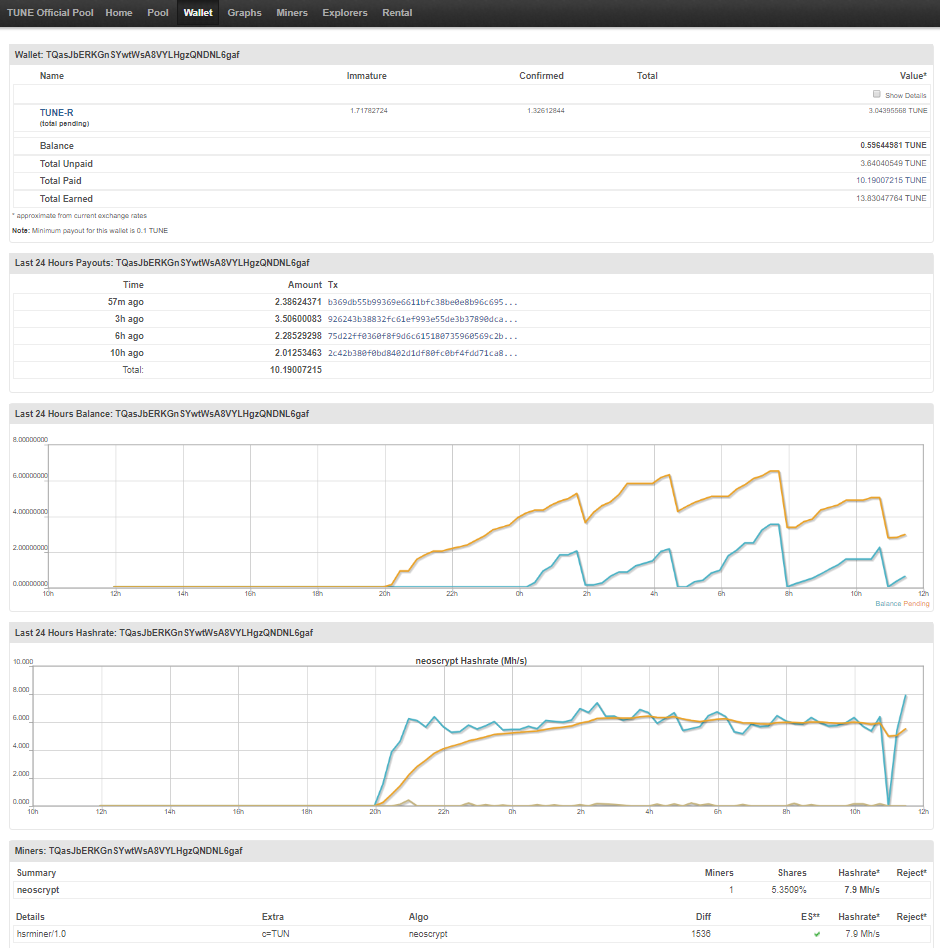
Task: Click the hsrminer/1.0 miner entry
Action: pyautogui.click(x=42, y=933)
